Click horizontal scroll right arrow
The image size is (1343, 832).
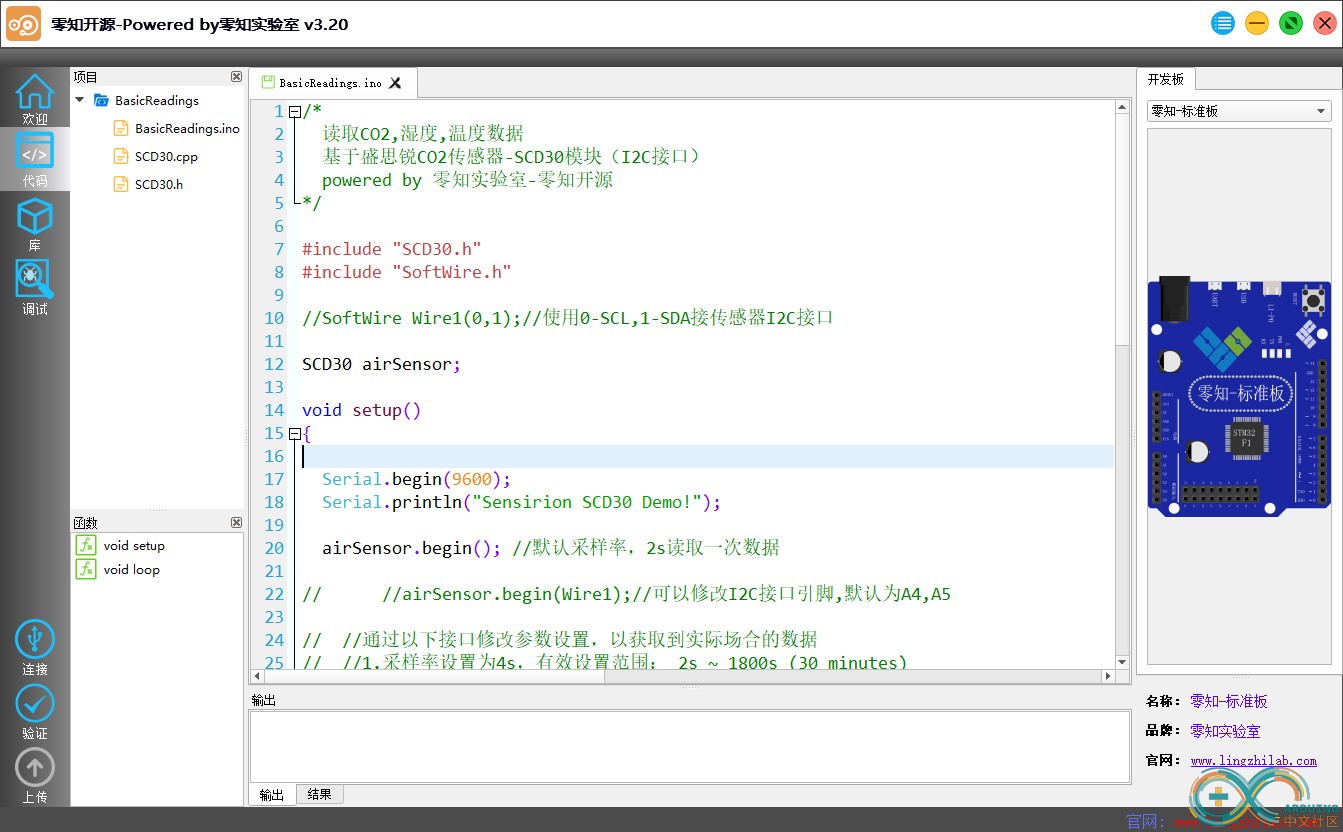tap(1108, 676)
